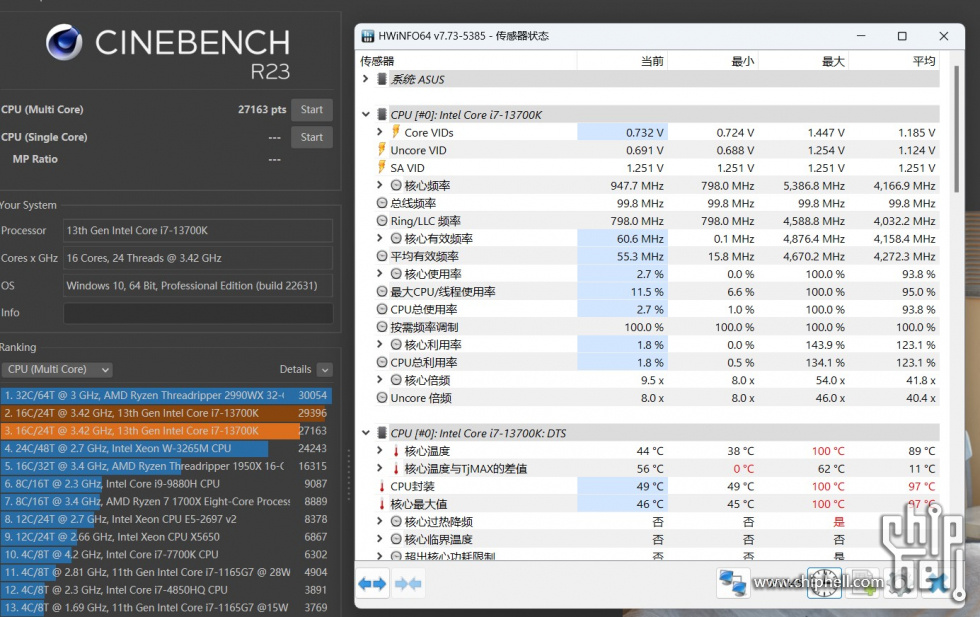980x617 pixels.
Task: Click the 27163 pts multi core score
Action: pyautogui.click(x=262, y=109)
